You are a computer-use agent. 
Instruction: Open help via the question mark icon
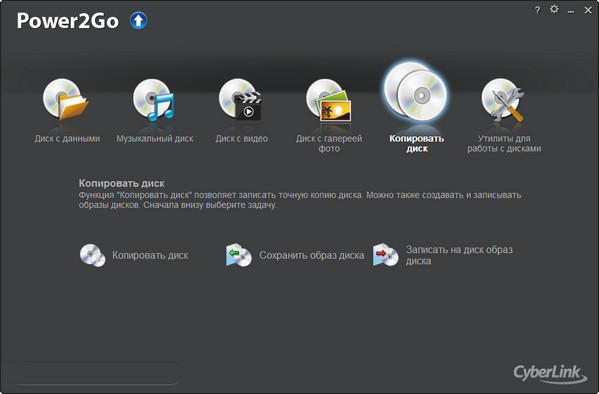[x=537, y=10]
